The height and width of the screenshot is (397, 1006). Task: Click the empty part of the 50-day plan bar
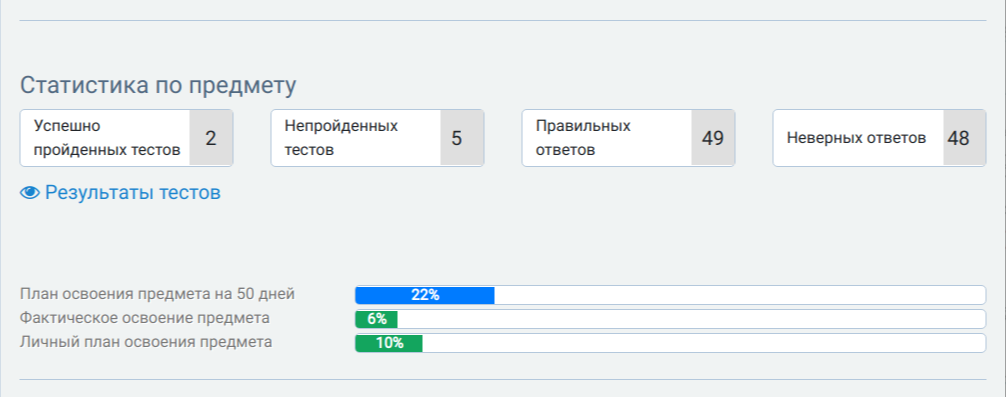click(740, 295)
